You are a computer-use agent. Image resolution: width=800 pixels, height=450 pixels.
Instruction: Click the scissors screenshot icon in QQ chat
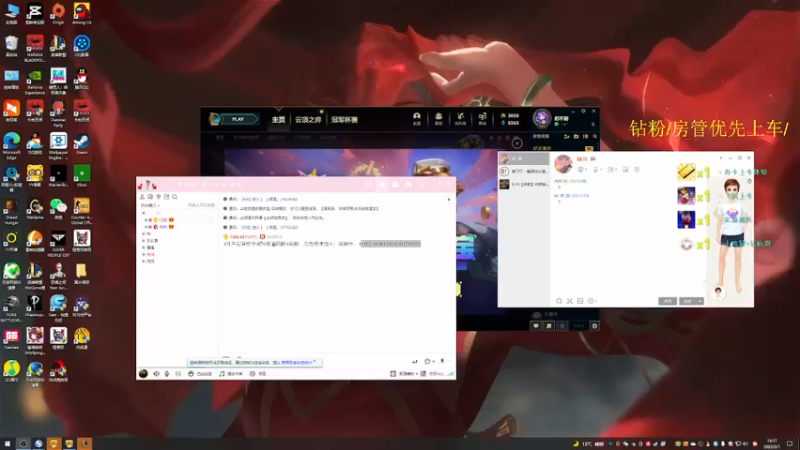pyautogui.click(x=569, y=301)
